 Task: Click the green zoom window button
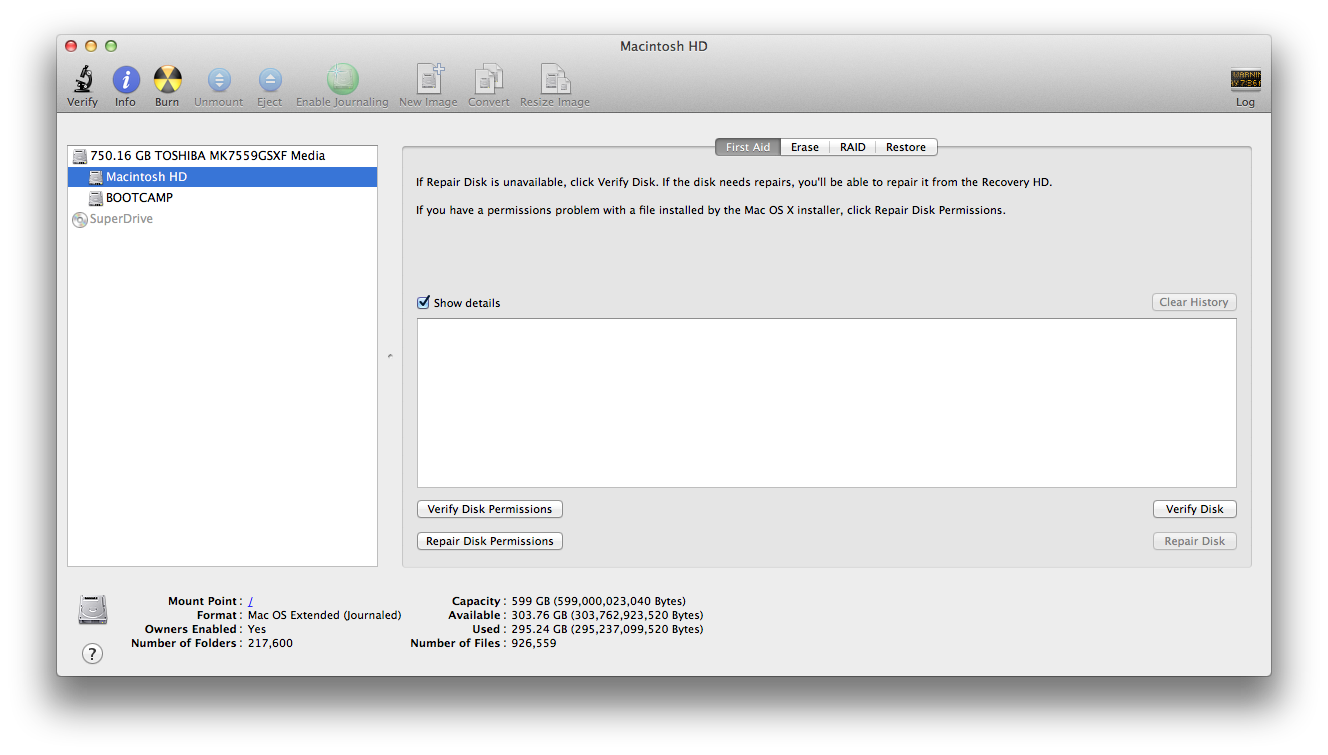(x=111, y=46)
